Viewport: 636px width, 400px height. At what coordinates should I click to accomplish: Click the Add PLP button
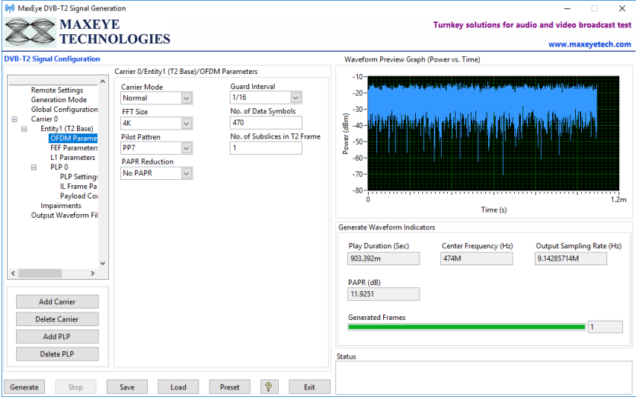(57, 337)
